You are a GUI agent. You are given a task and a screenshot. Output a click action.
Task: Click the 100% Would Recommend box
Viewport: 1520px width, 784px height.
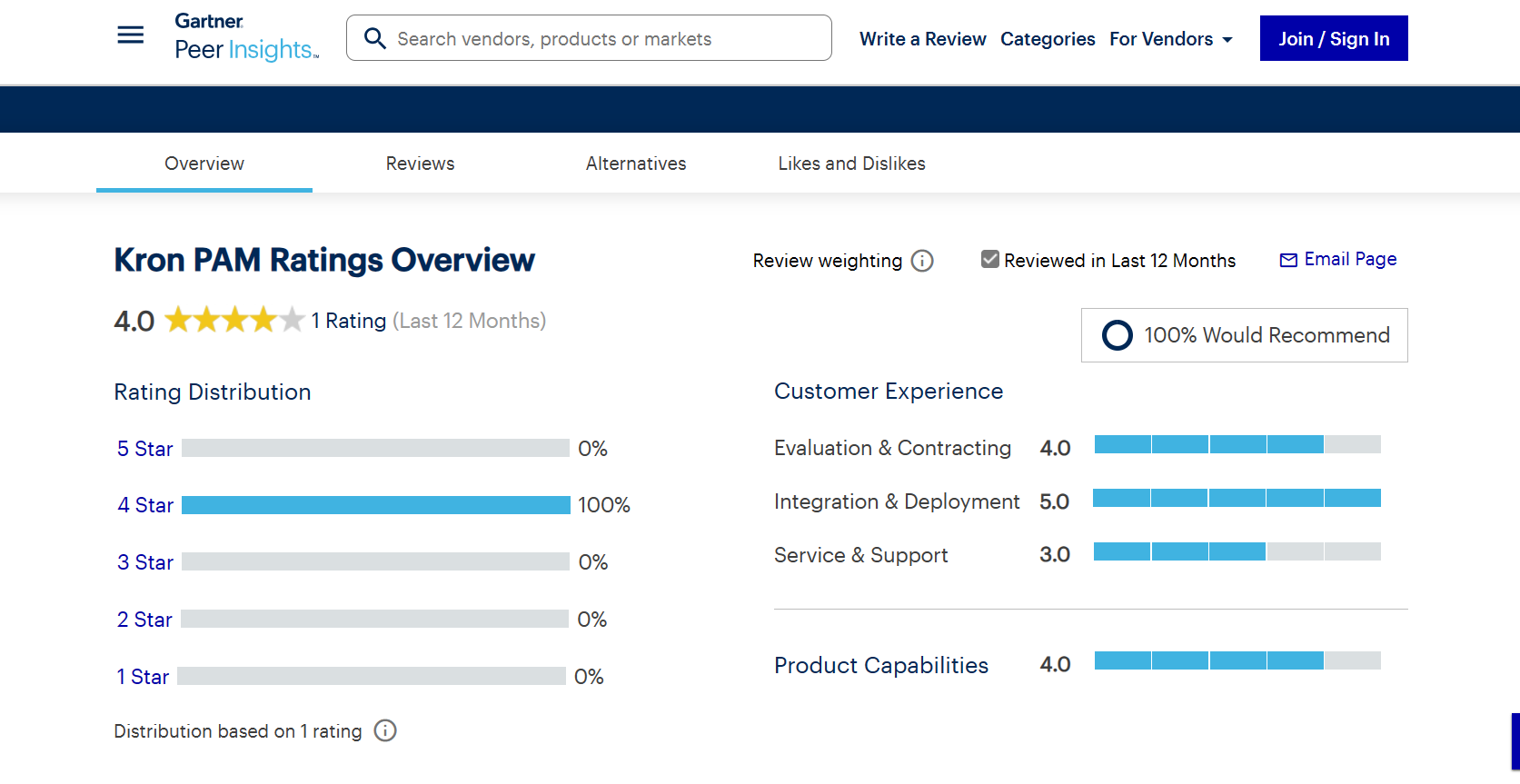[x=1245, y=335]
